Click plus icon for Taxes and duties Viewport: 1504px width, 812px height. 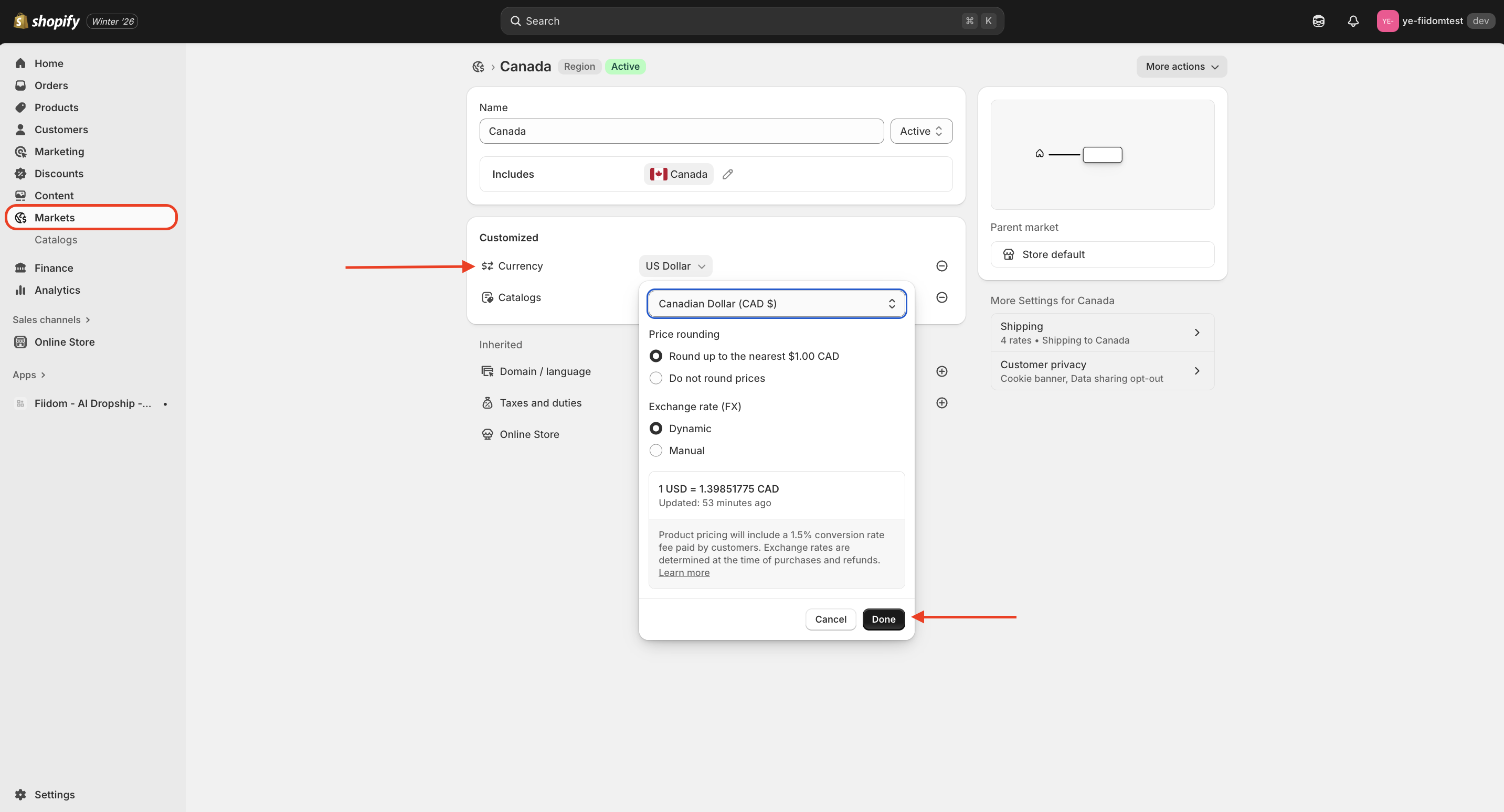942,403
